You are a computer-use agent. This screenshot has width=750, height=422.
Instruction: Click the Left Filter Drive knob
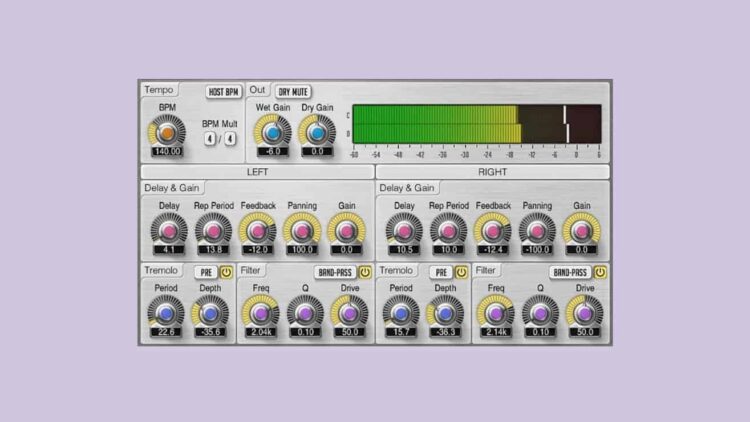click(x=350, y=313)
